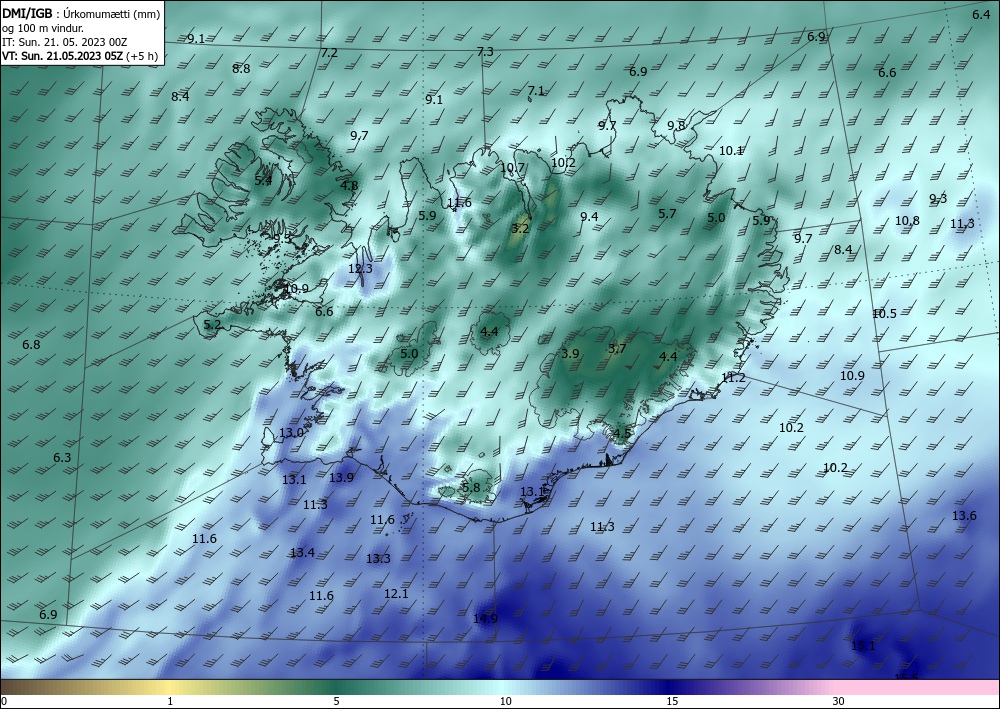Click the 5.8 value label
Screen dimensions: 1000x709
[471, 487]
